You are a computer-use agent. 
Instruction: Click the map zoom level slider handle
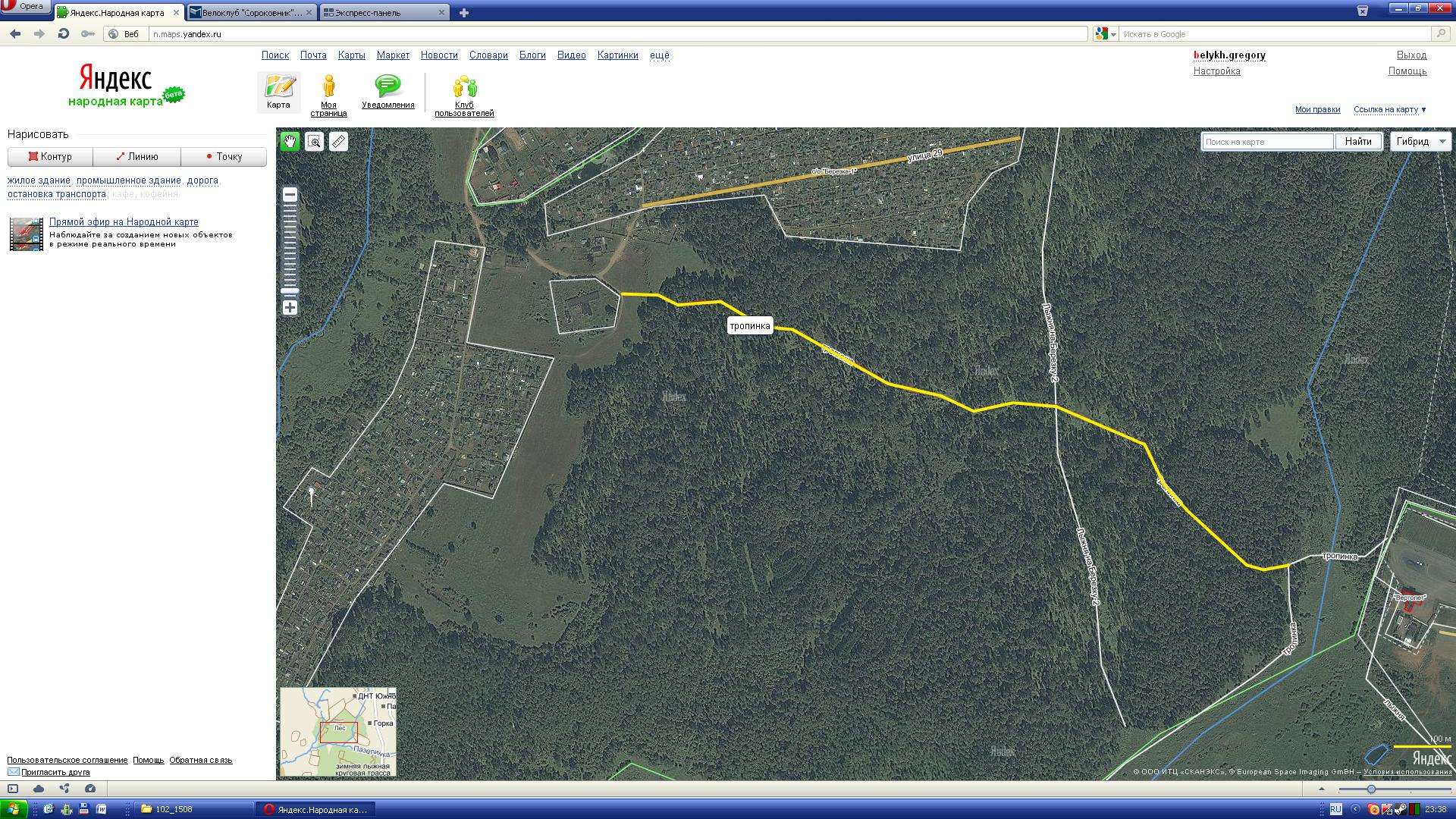(290, 291)
